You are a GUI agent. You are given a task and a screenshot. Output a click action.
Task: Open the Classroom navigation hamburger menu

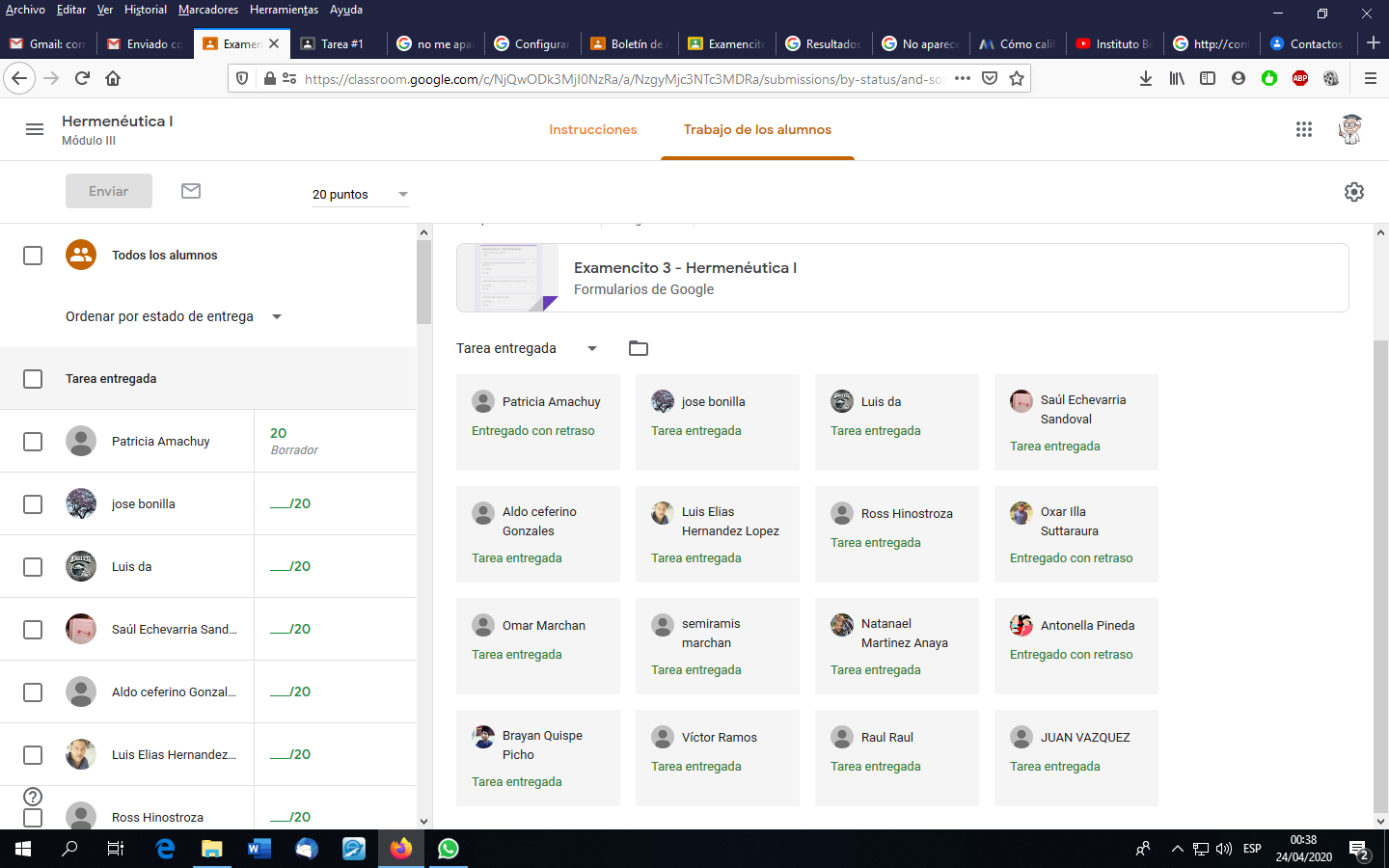(x=35, y=128)
